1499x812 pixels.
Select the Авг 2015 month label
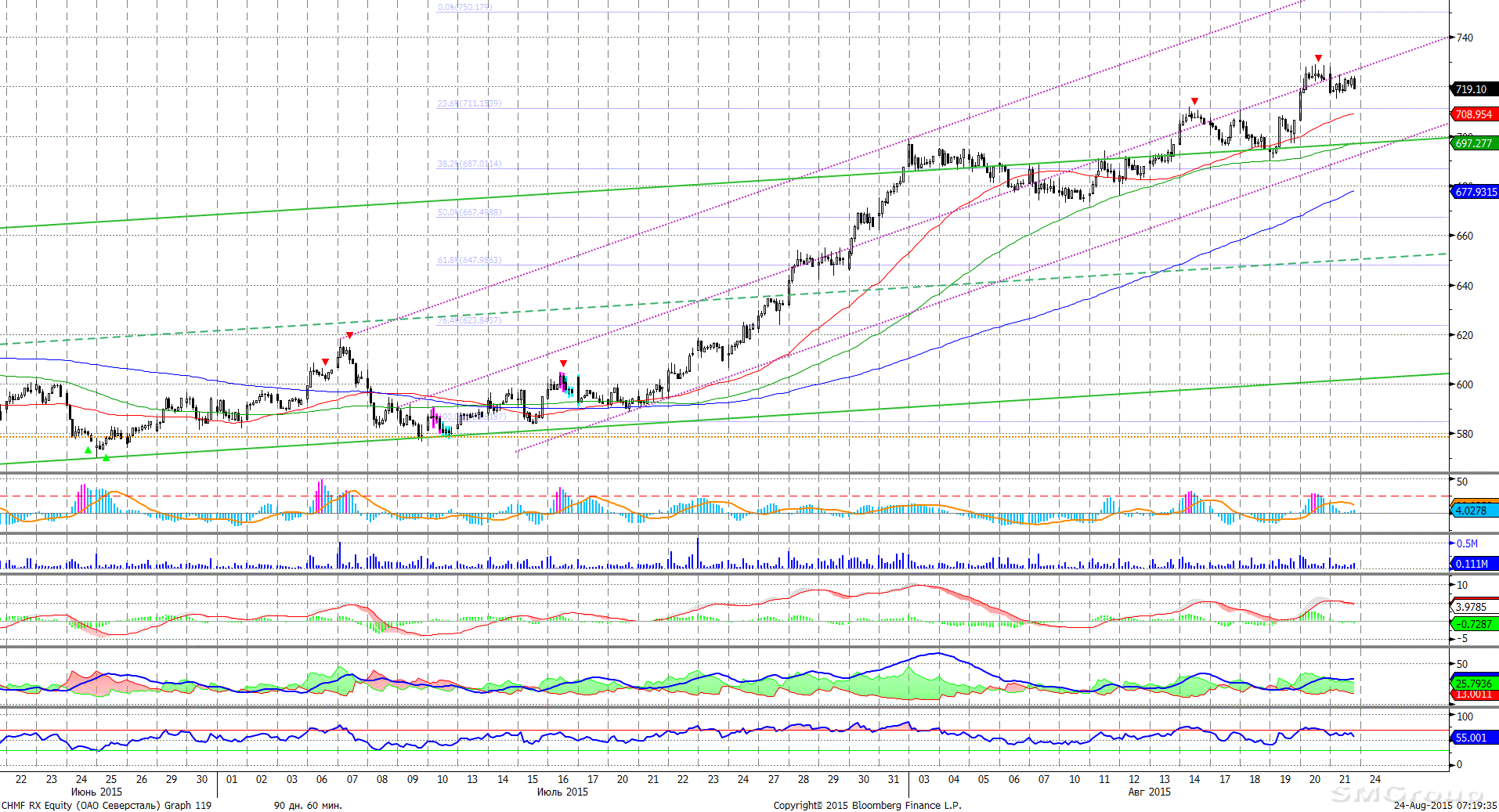click(x=1149, y=792)
